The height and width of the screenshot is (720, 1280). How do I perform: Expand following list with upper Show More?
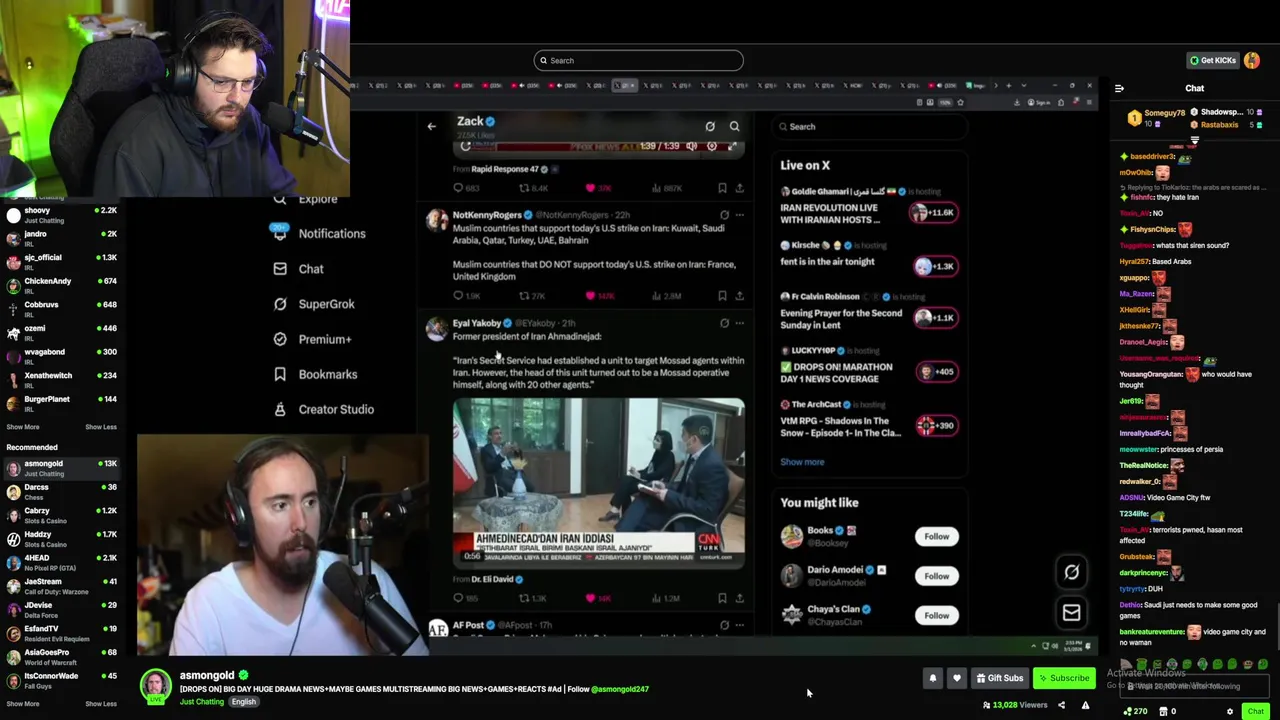tap(23, 427)
